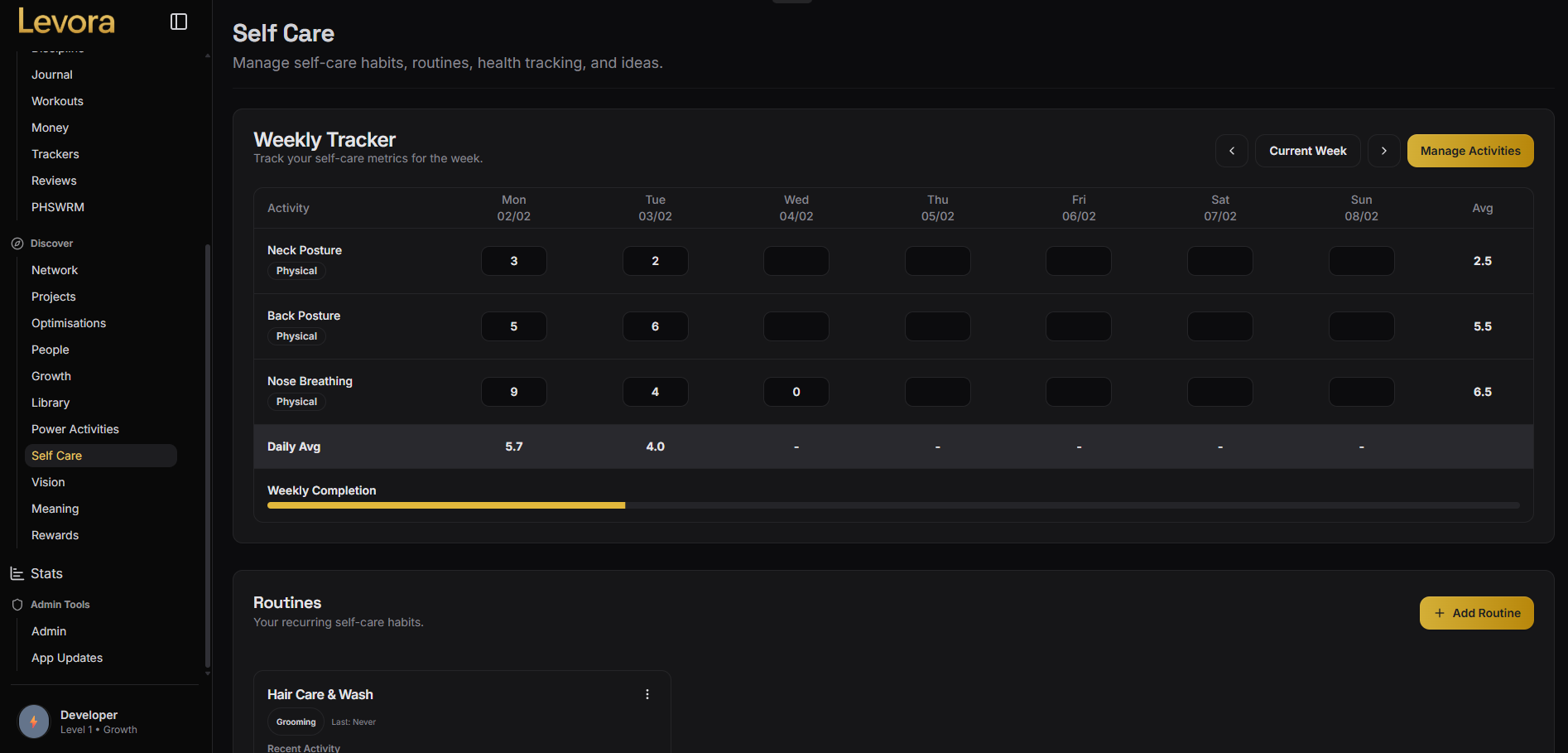Screen dimensions: 1568x753
Task: Click the Developer avatar lightning icon
Action: pos(34,722)
